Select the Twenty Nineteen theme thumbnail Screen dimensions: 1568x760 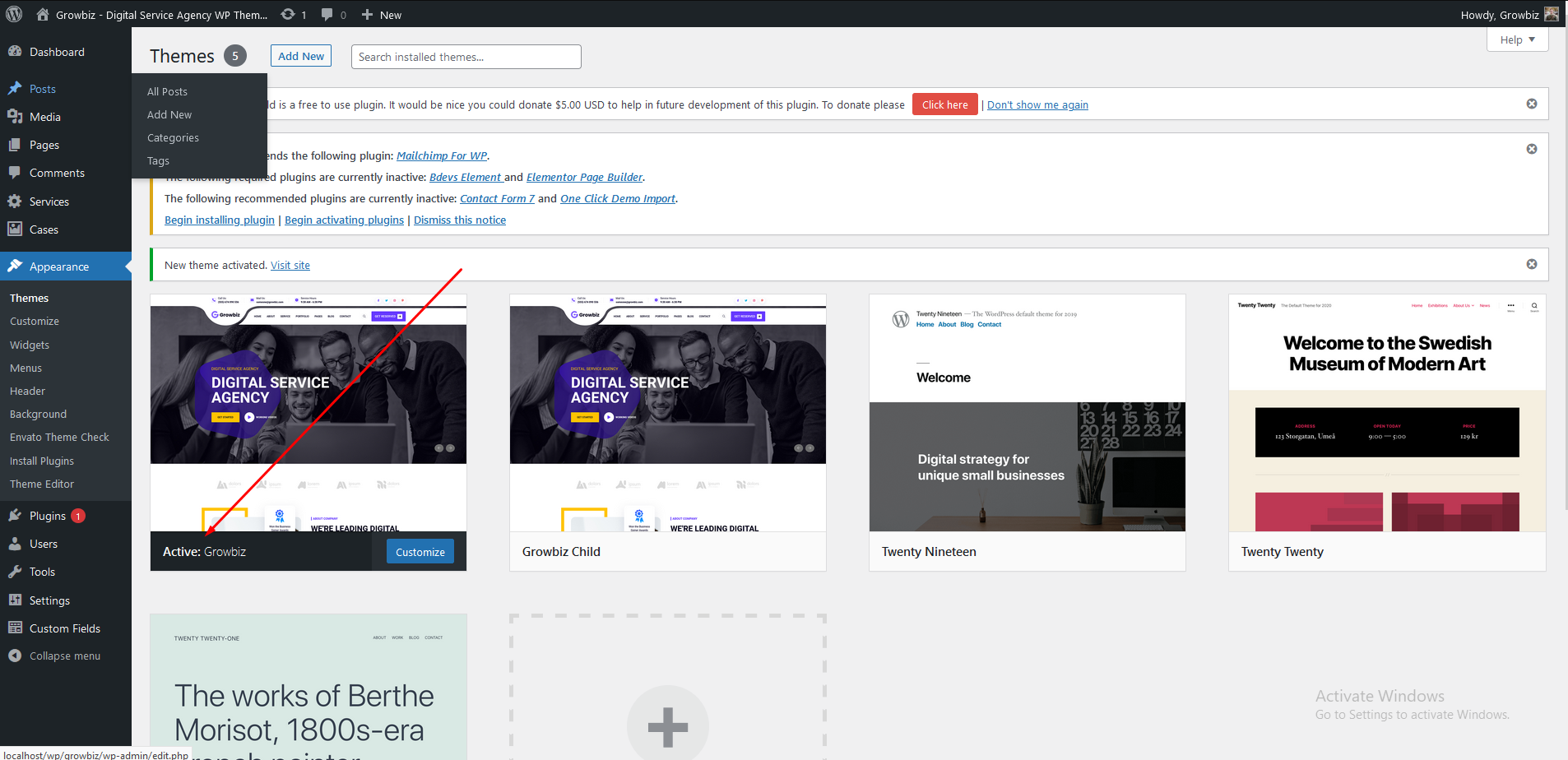1028,413
